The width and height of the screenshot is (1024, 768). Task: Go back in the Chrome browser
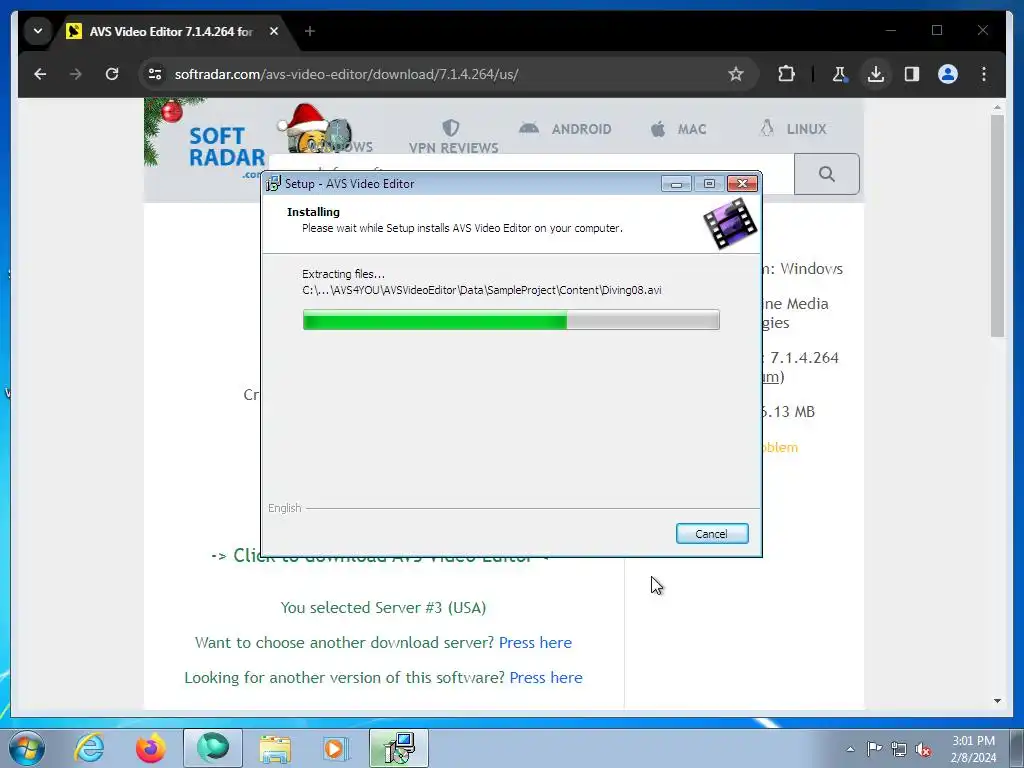point(40,74)
